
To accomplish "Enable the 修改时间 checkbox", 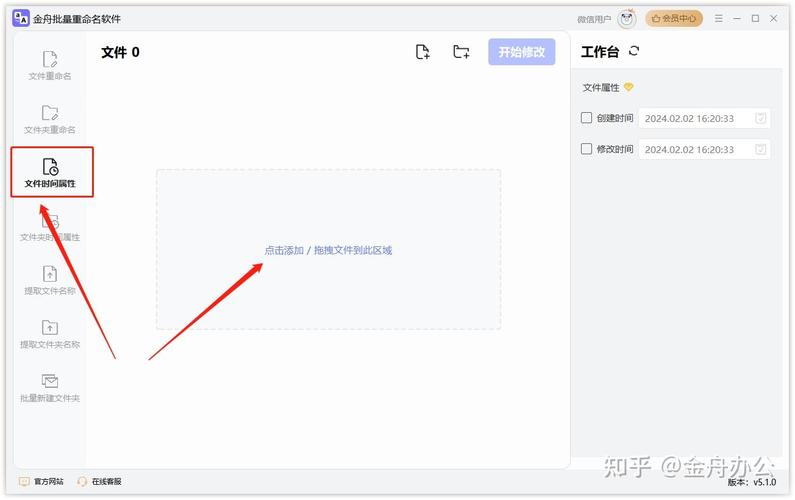I will pos(587,149).
